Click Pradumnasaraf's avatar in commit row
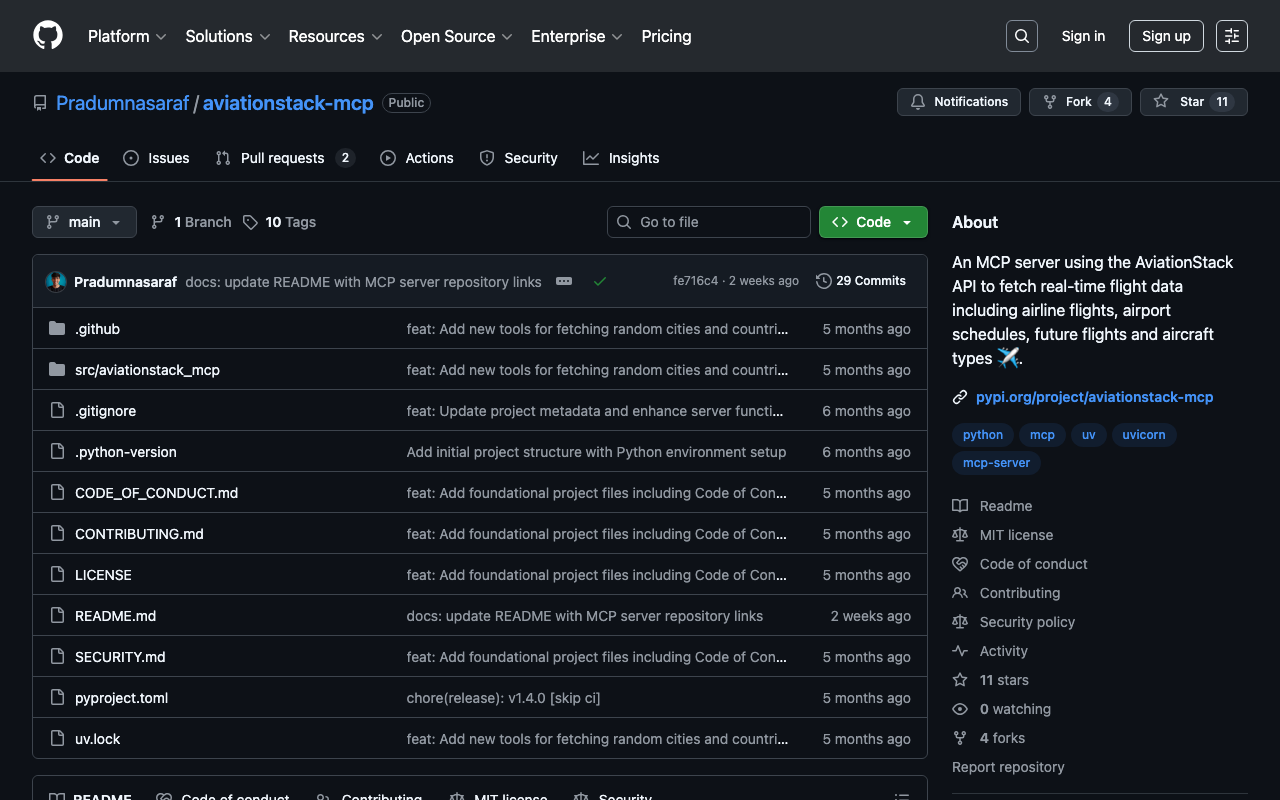The image size is (1280, 800). [x=56, y=282]
